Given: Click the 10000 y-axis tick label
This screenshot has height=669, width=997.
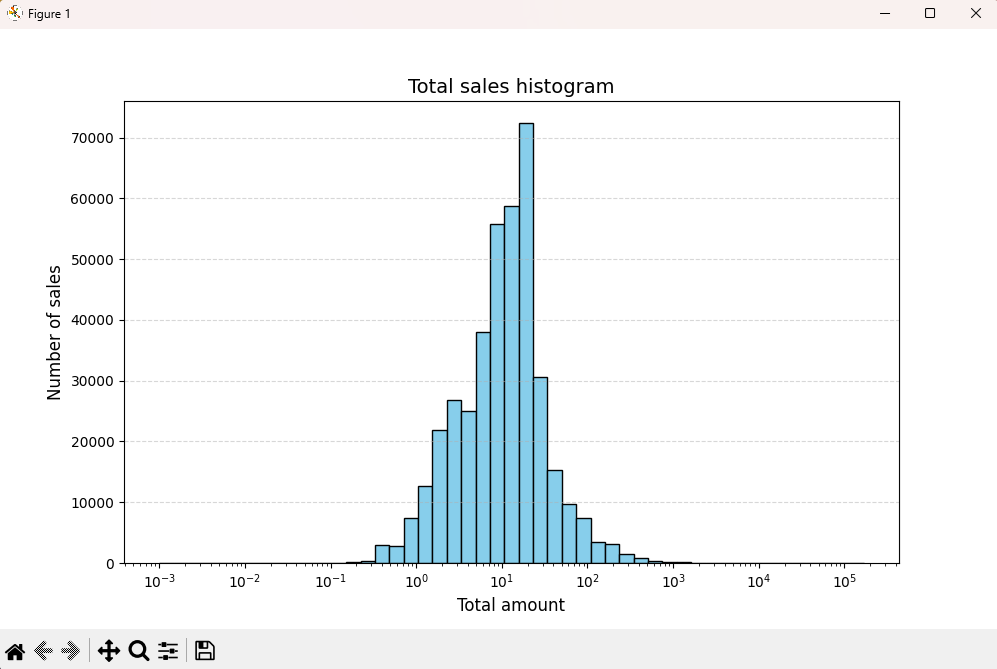Looking at the screenshot, I should coord(92,503).
